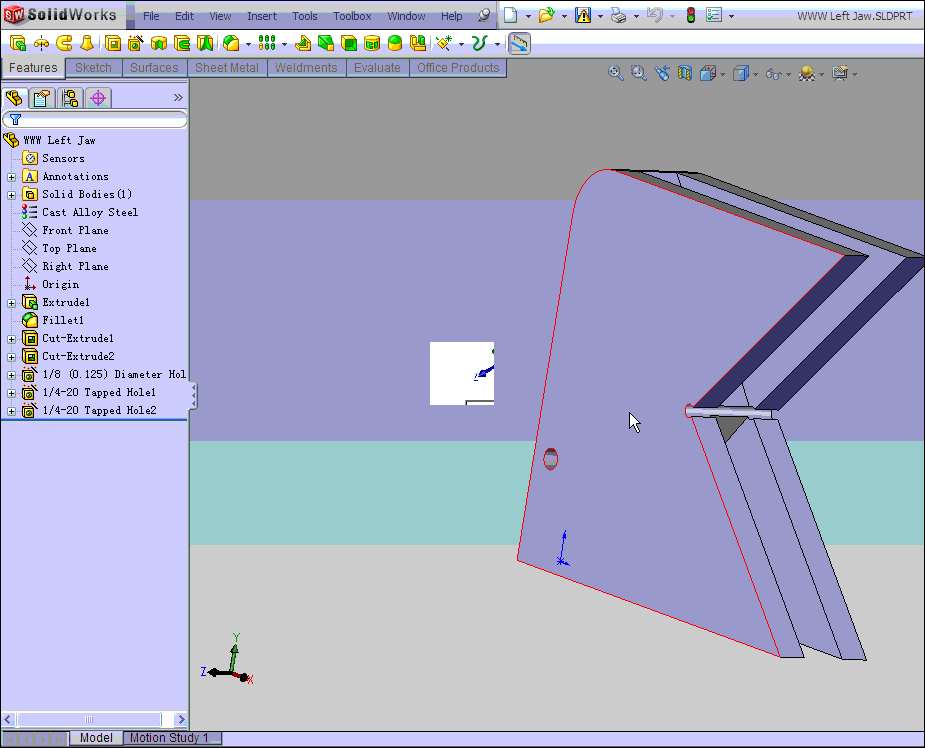Expand the Solid Bodies(1) node
Image resolution: width=925 pixels, height=748 pixels.
(11, 195)
